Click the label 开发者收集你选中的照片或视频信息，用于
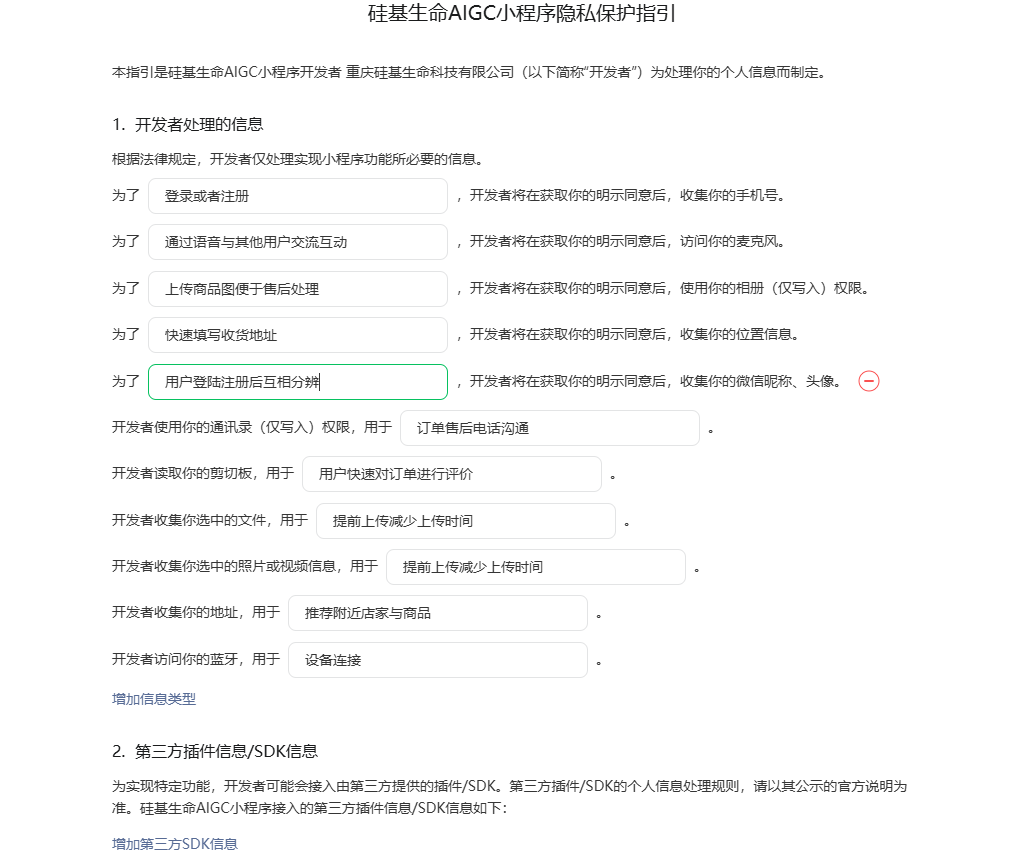The image size is (1016, 850). [x=245, y=567]
